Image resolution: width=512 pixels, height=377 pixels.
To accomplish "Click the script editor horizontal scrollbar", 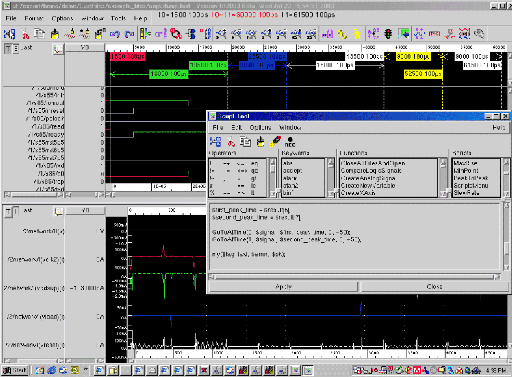I will (x=355, y=277).
